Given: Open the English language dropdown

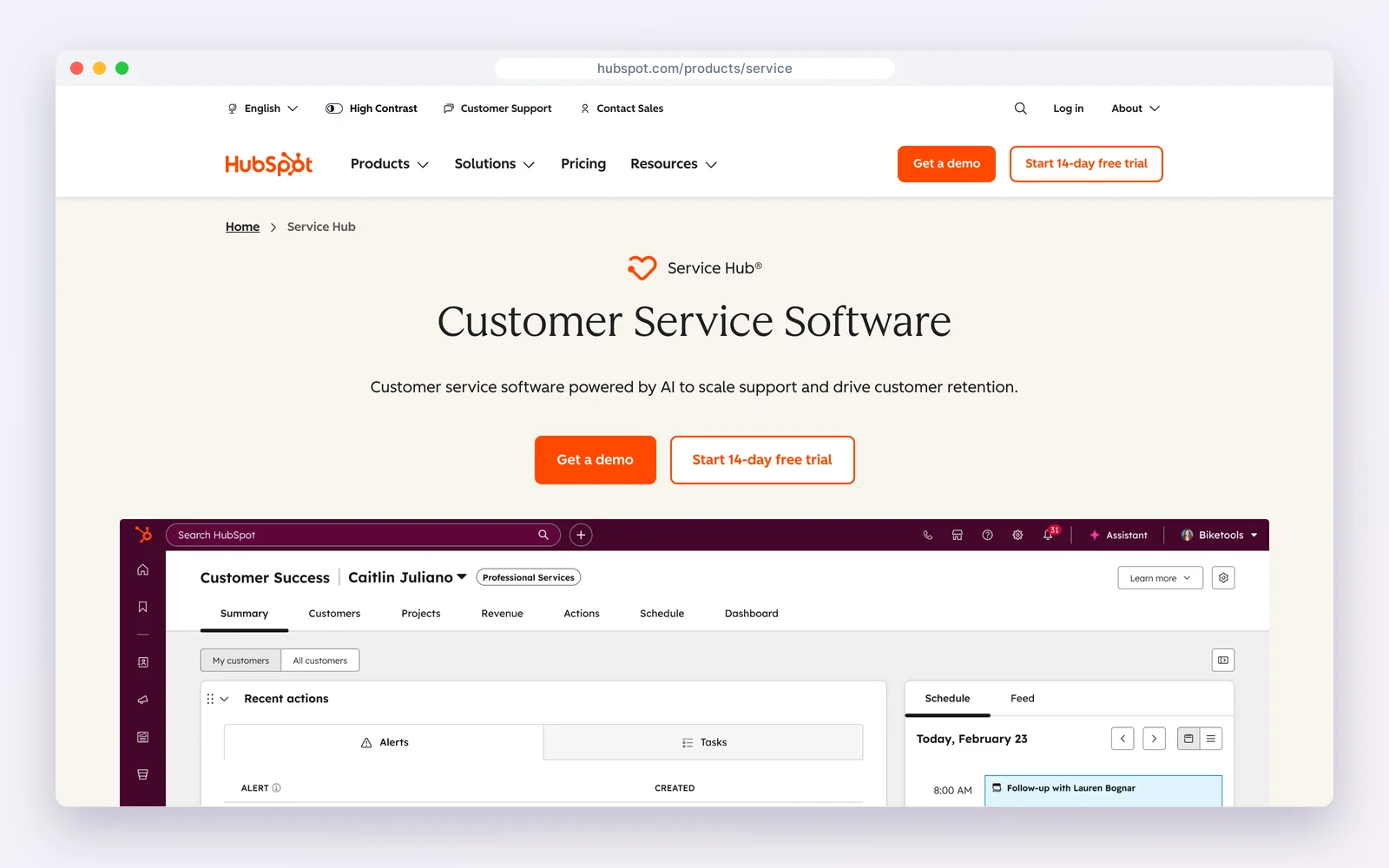Looking at the screenshot, I should click(x=262, y=108).
